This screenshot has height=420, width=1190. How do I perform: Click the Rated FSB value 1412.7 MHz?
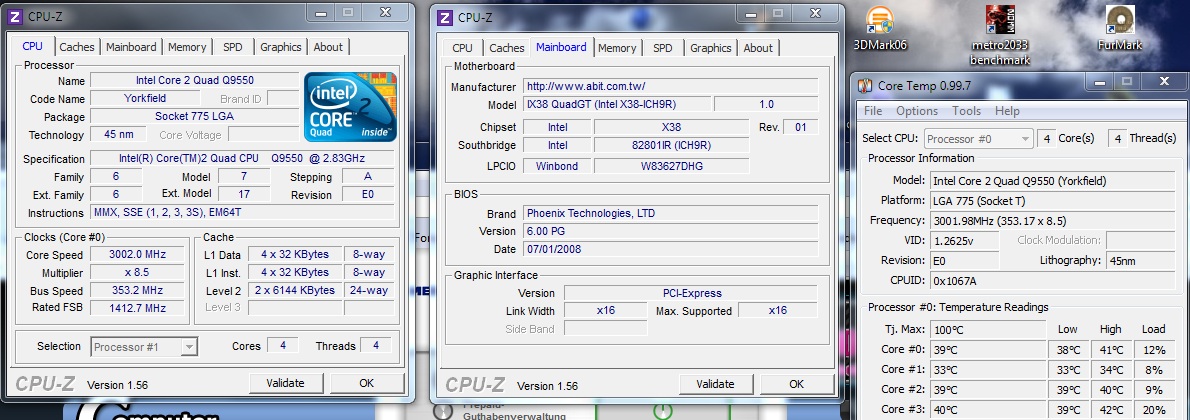coord(137,308)
